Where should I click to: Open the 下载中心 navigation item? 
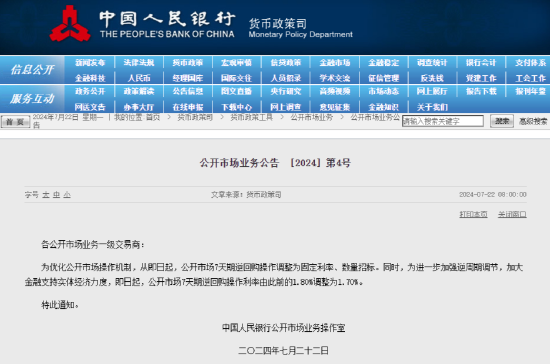[x=236, y=107]
